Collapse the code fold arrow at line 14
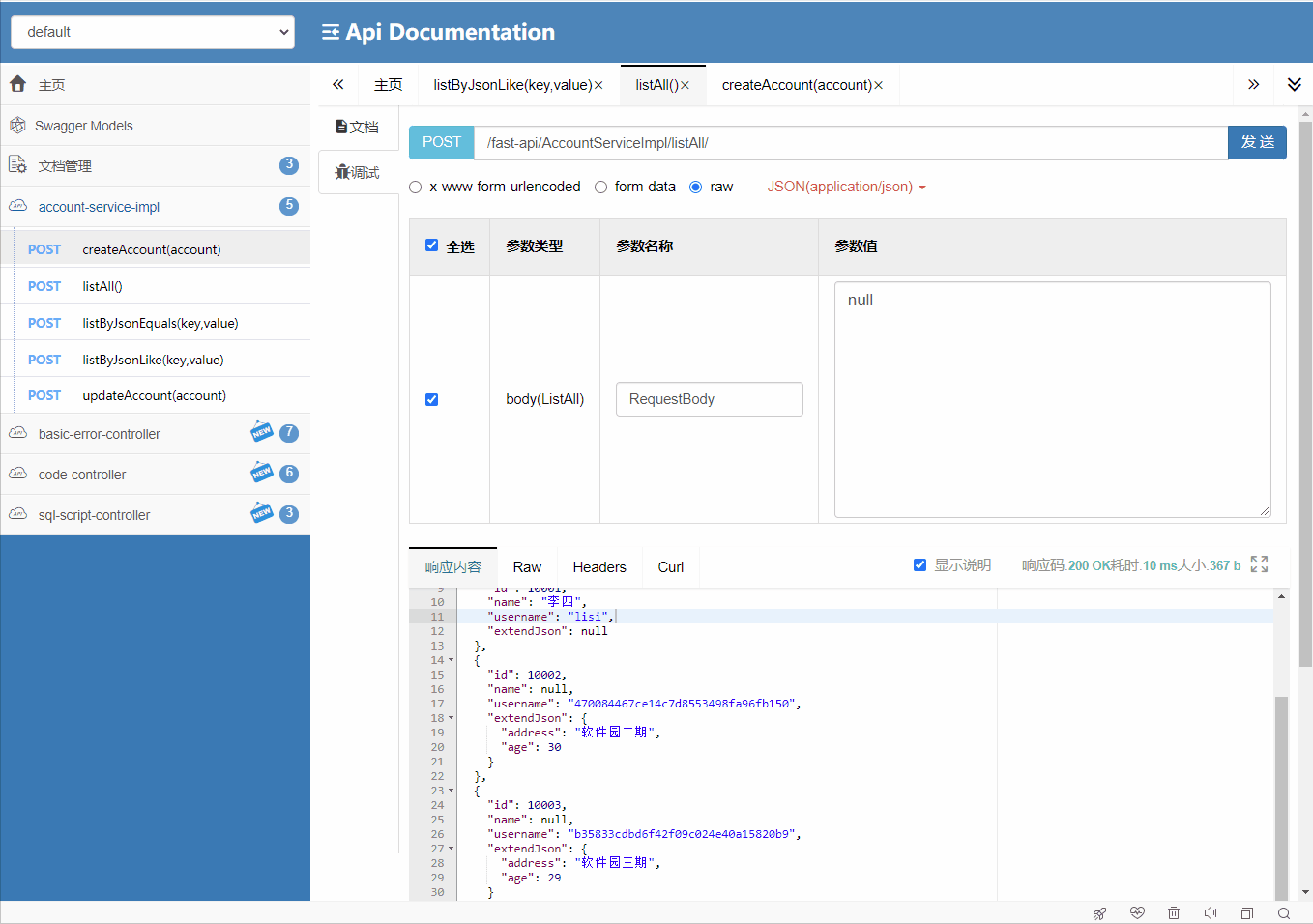The image size is (1313, 924). tap(451, 660)
